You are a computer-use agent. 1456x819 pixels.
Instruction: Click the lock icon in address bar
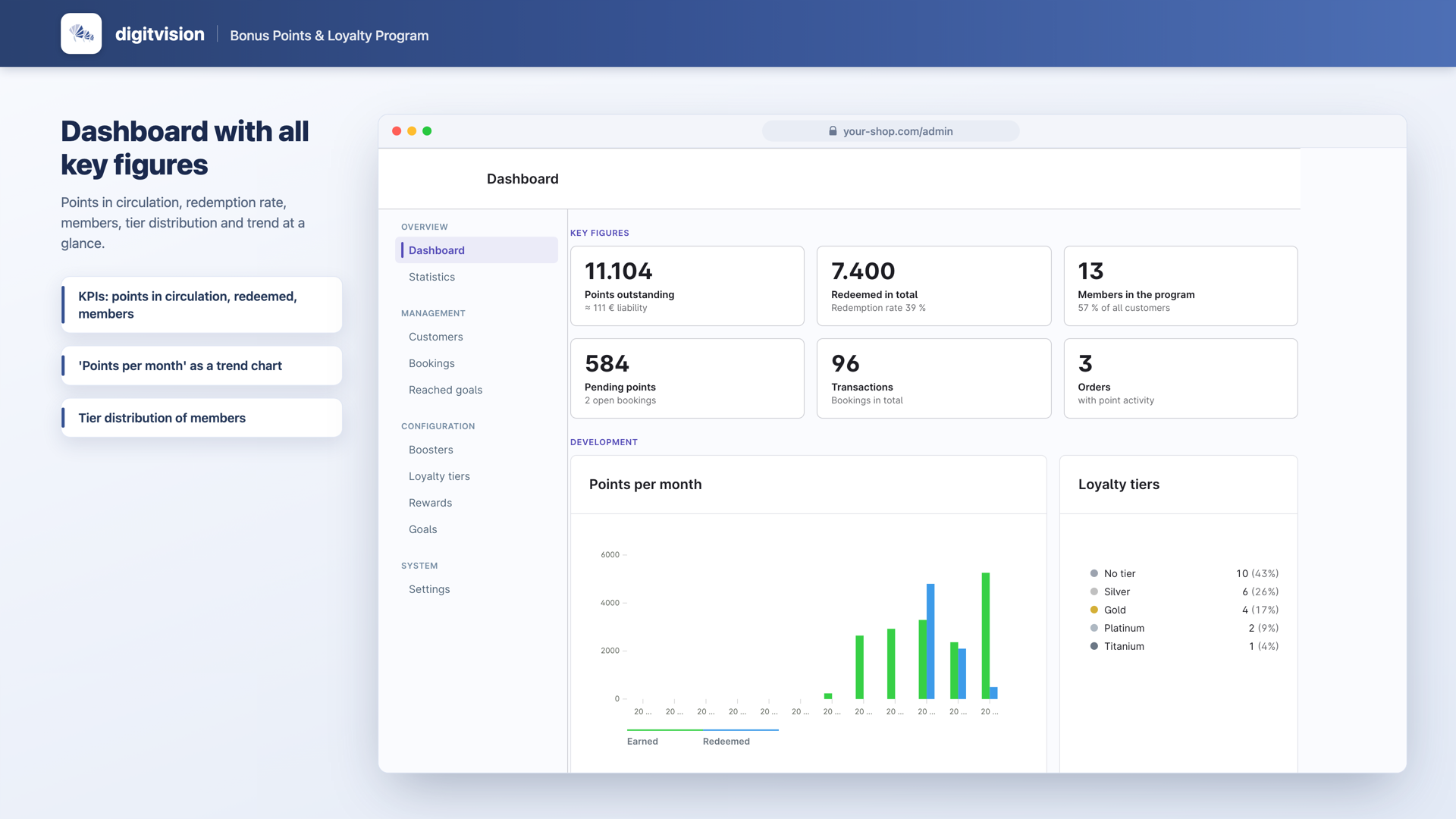click(833, 131)
